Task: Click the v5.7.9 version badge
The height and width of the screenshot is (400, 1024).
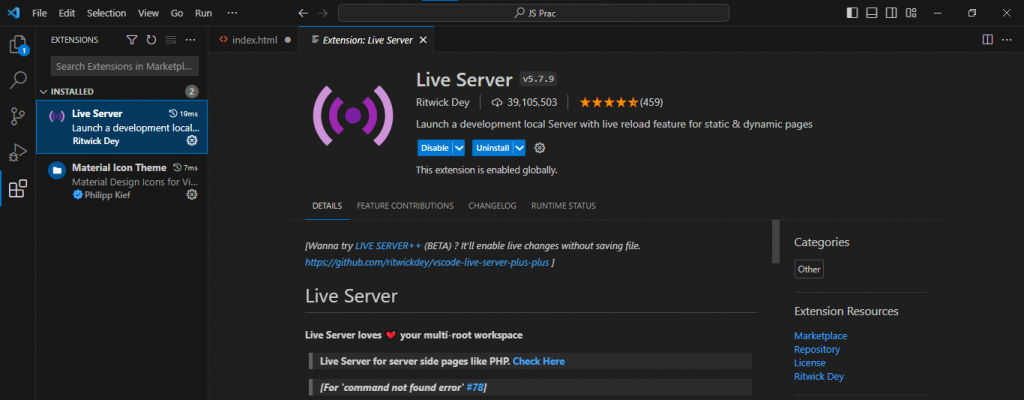Action: (x=539, y=80)
